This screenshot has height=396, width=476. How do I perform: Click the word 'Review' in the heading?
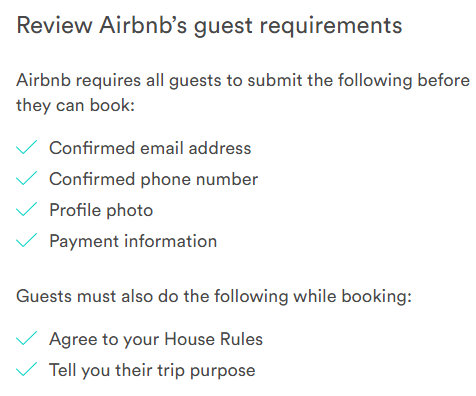pyautogui.click(x=54, y=25)
